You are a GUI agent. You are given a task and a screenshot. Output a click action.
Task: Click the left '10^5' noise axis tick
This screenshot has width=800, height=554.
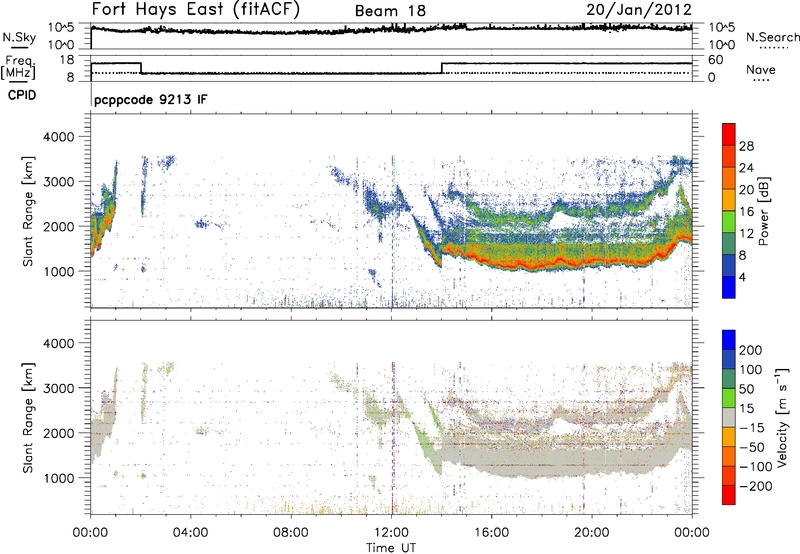click(x=62, y=28)
